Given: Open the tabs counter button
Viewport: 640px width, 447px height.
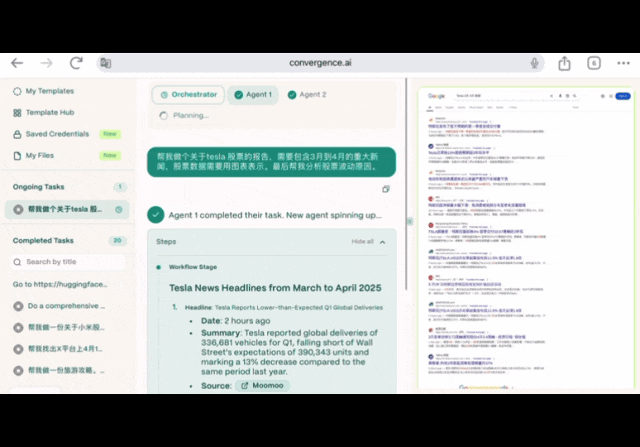Looking at the screenshot, I should click(594, 63).
